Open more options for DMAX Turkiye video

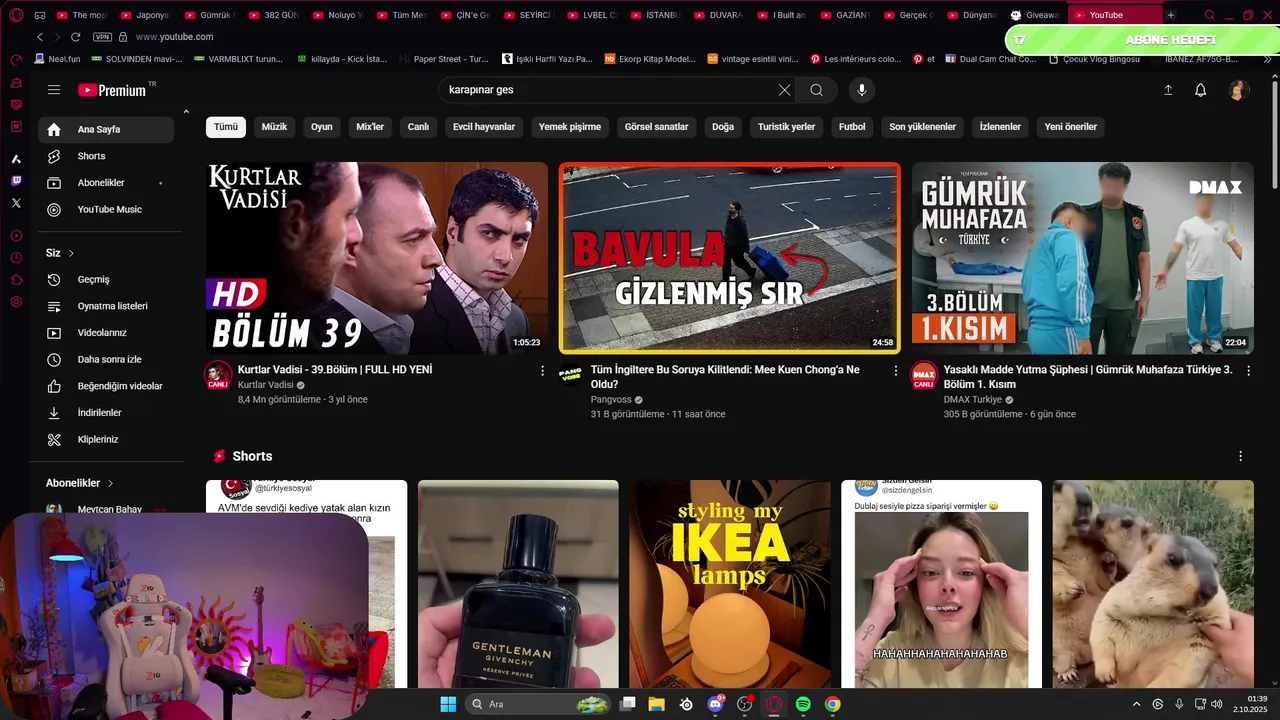(1249, 370)
